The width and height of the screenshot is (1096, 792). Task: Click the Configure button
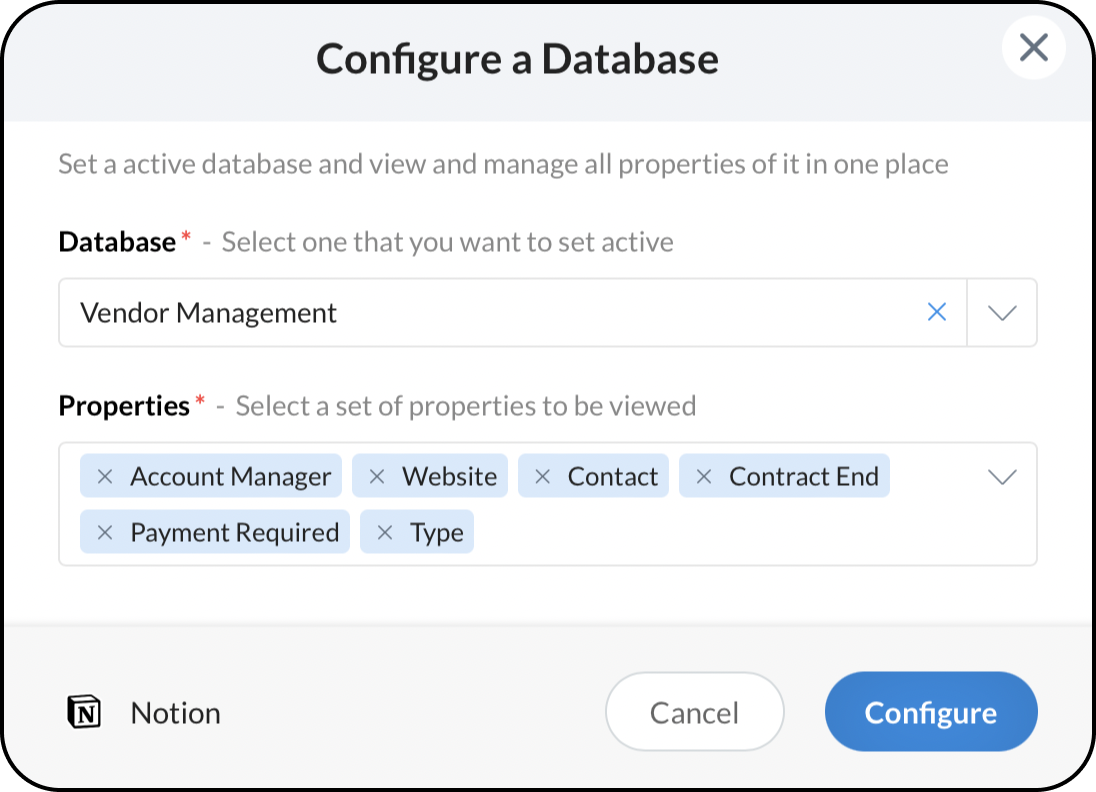coord(930,712)
